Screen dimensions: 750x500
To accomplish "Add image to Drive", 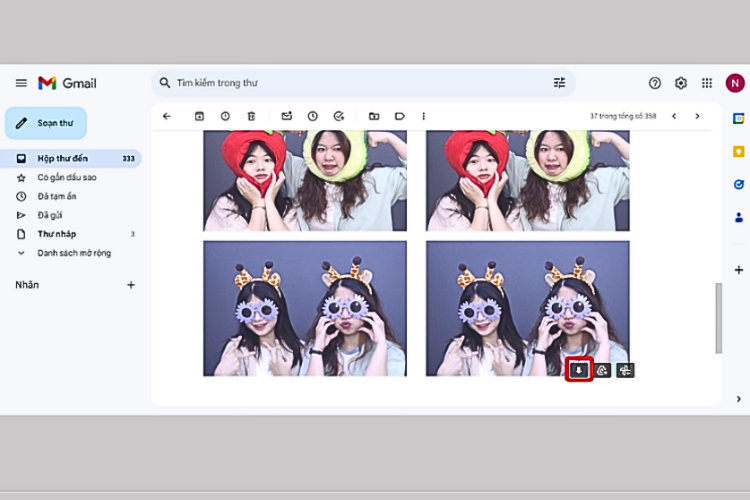I will pos(602,370).
